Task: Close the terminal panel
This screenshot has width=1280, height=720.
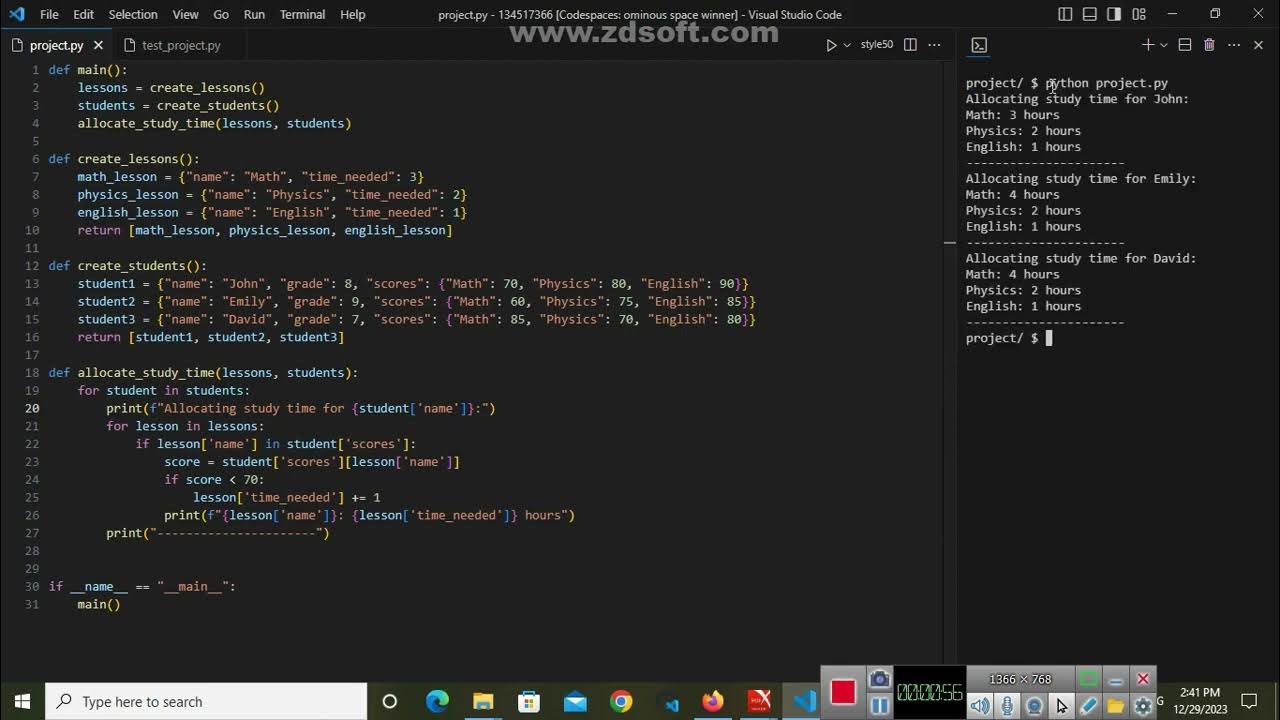Action: (1258, 45)
